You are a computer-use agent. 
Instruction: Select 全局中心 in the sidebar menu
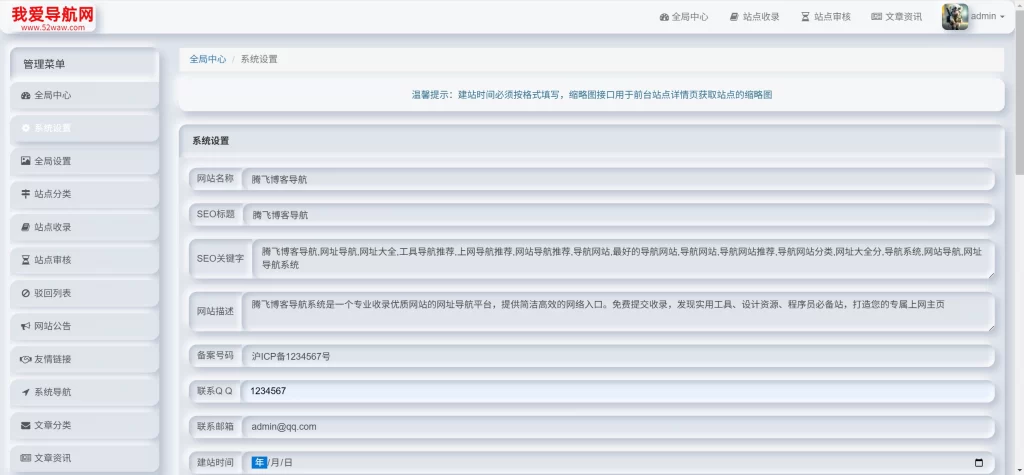pyautogui.click(x=84, y=95)
